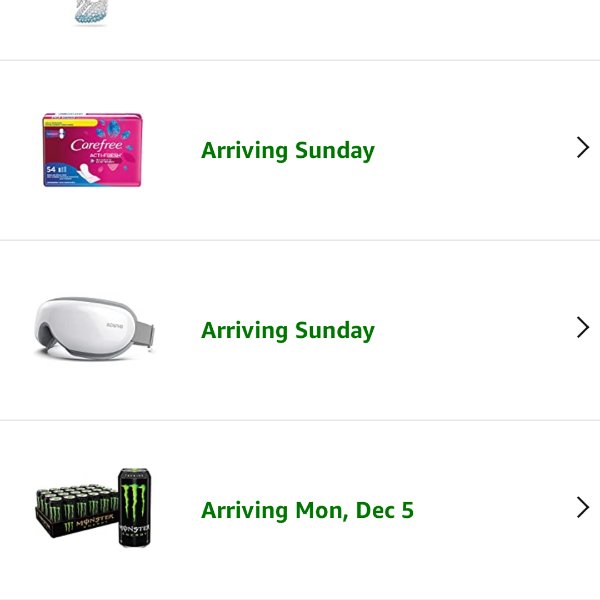Expand the eye massager order arrow

click(583, 328)
